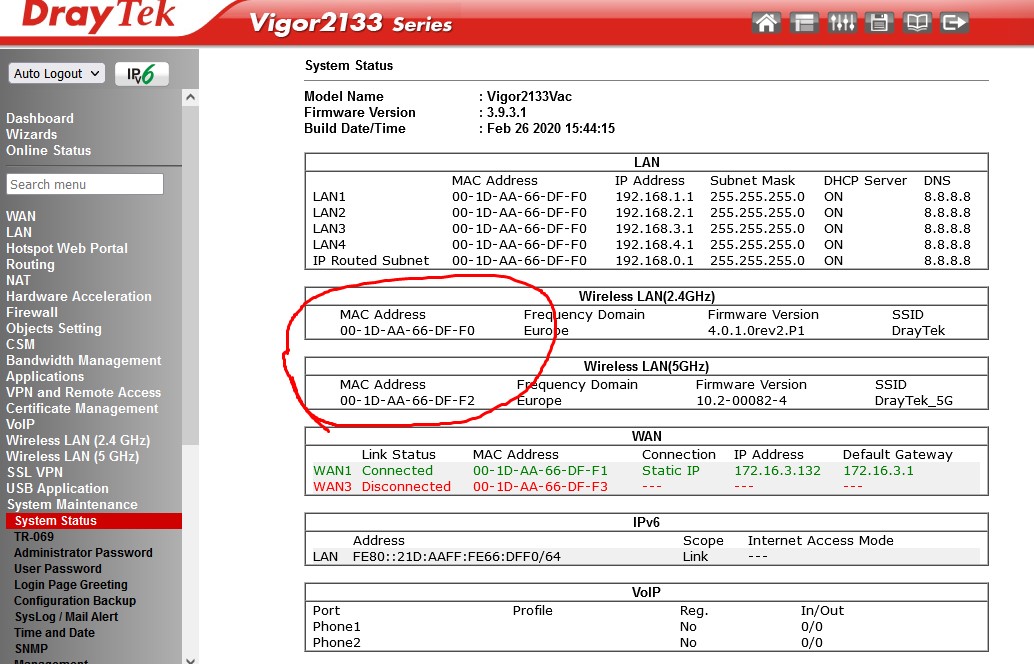Image resolution: width=1034 pixels, height=664 pixels.
Task: Select the highlighted System Status item
Action: (56, 521)
